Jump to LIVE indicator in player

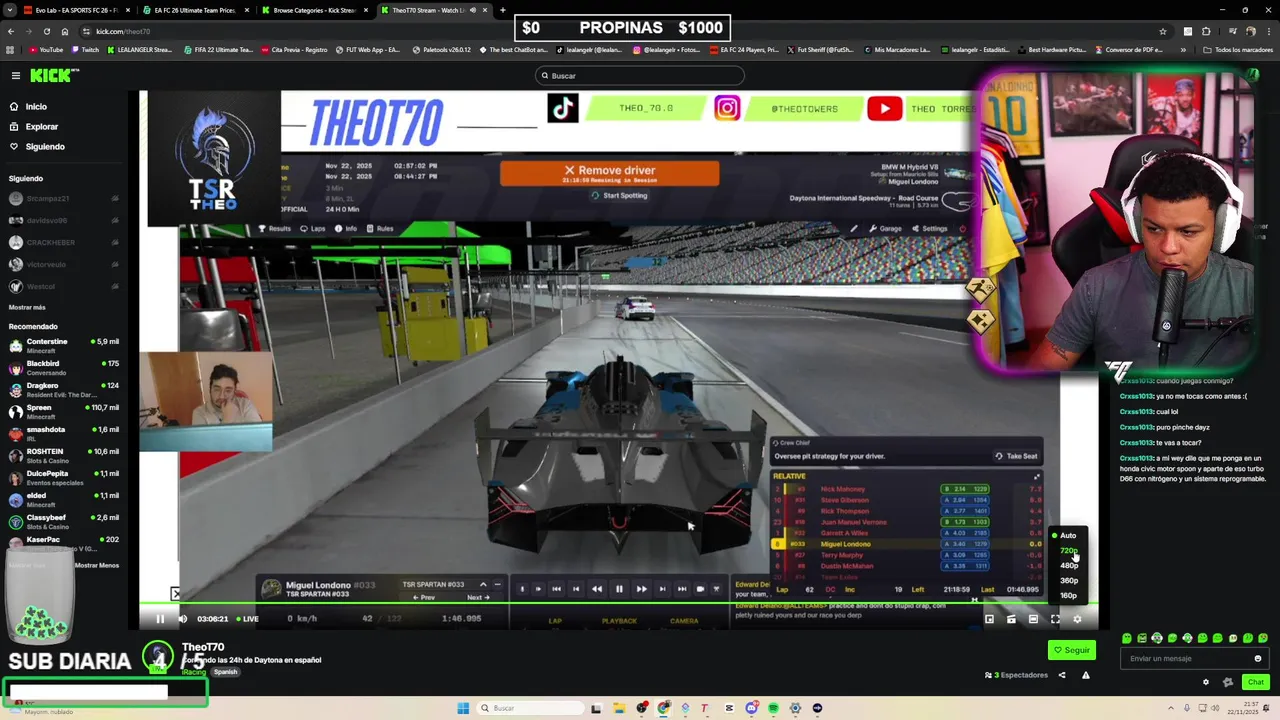[247, 619]
